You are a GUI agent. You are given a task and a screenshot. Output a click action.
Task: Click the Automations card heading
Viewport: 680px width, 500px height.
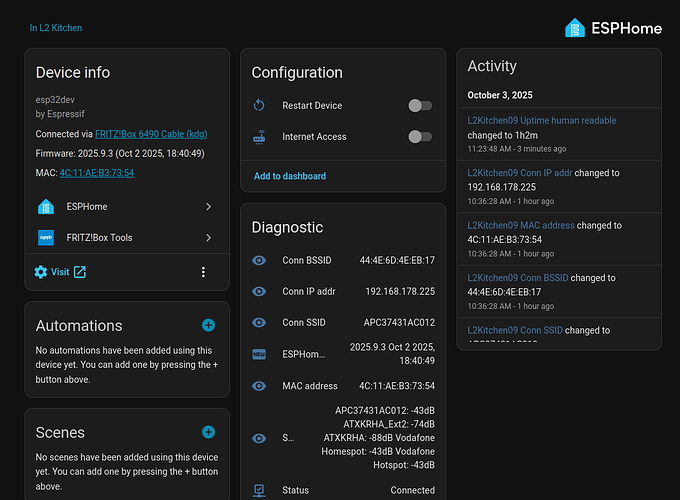pos(79,326)
